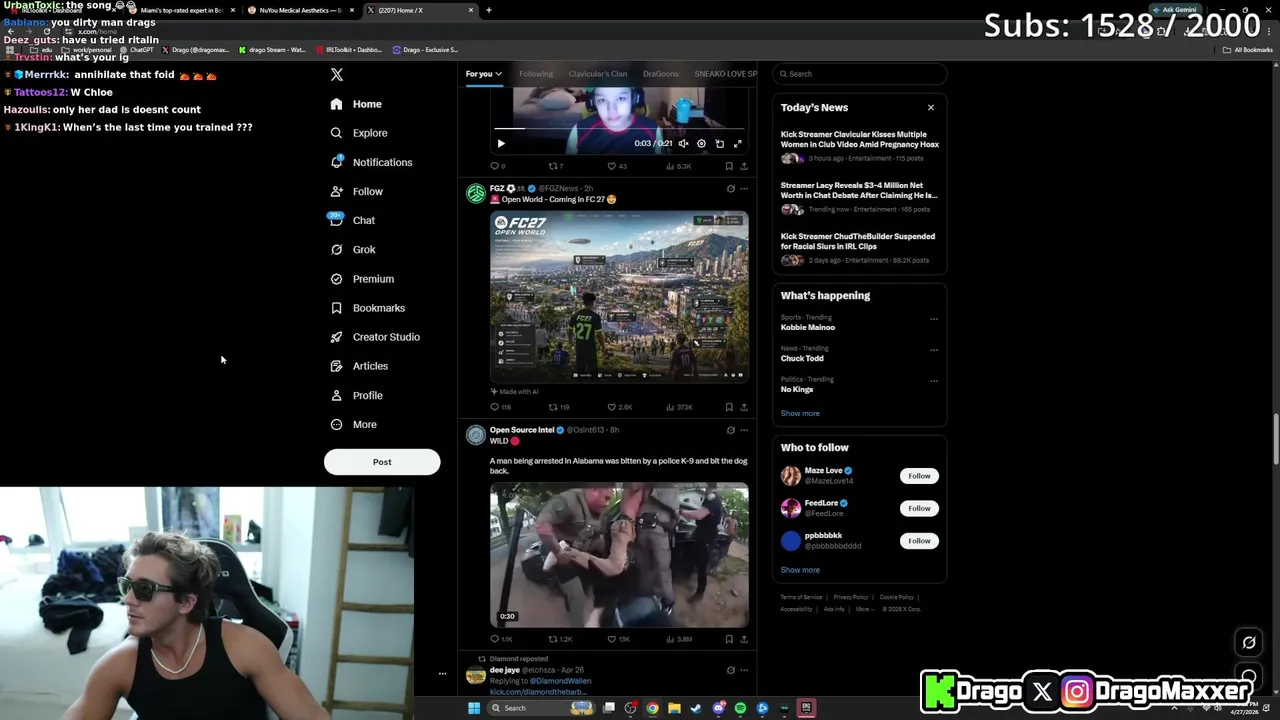Open more options on Open Source Intel post
1280x720 pixels.
pos(743,430)
